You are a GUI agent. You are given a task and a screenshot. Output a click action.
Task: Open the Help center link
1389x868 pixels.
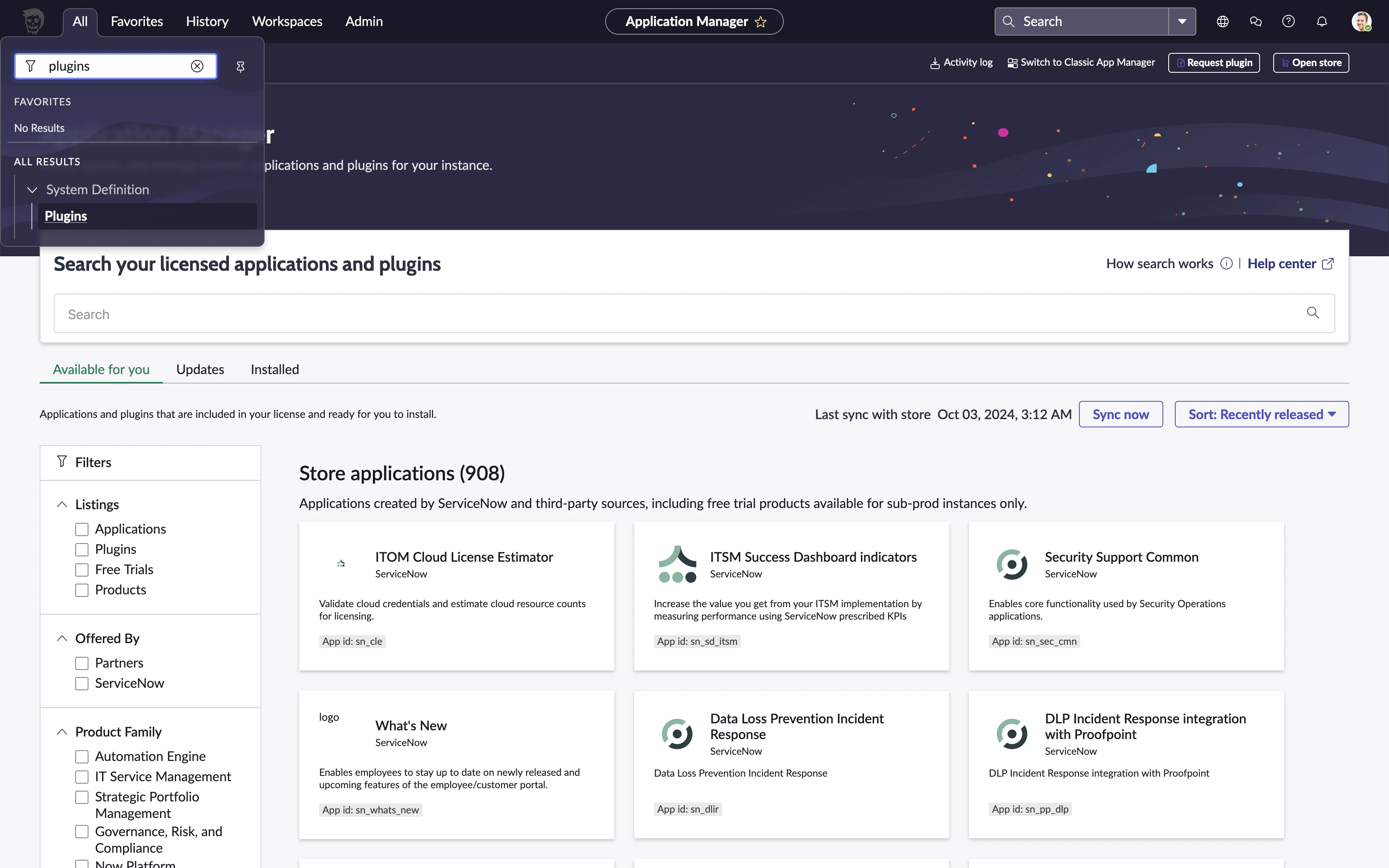click(x=1290, y=264)
